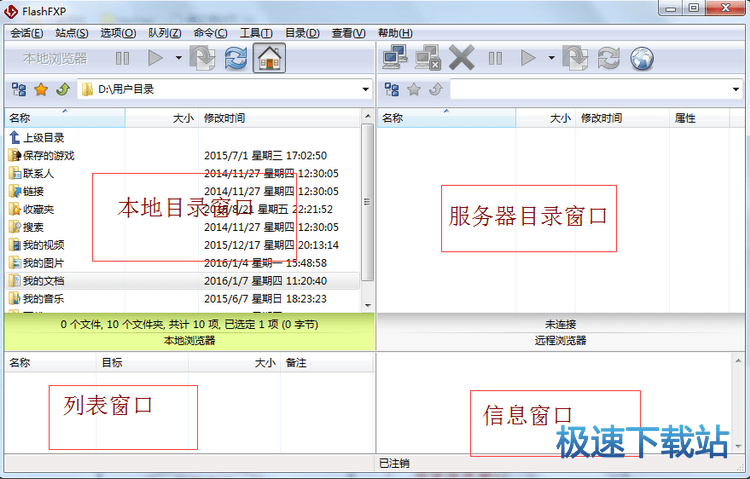This screenshot has height=479, width=750.
Task: Open local favorites star icon
Action: [x=41, y=89]
